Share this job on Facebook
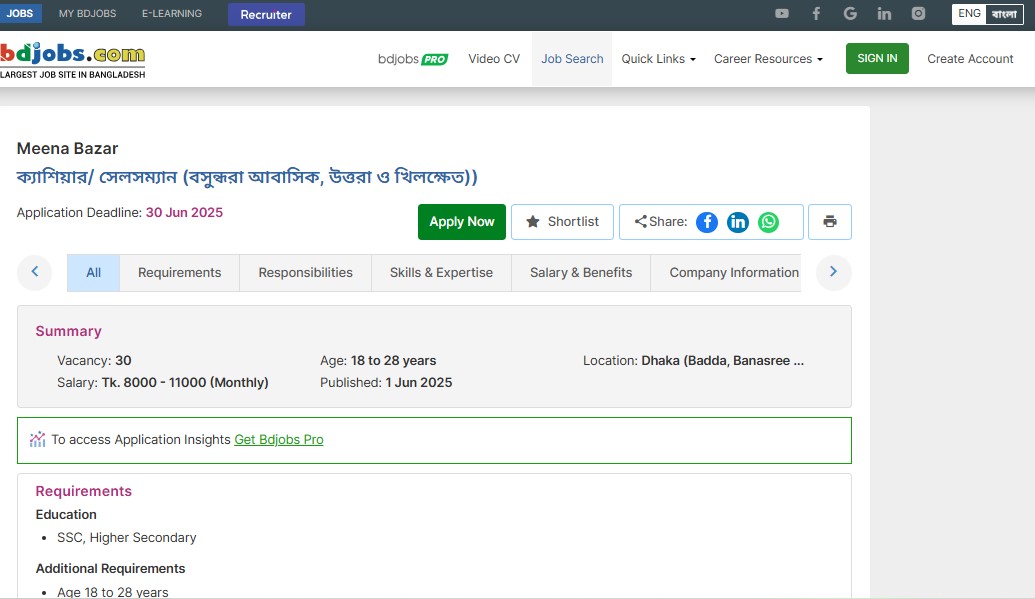This screenshot has width=1035, height=599. tap(706, 222)
